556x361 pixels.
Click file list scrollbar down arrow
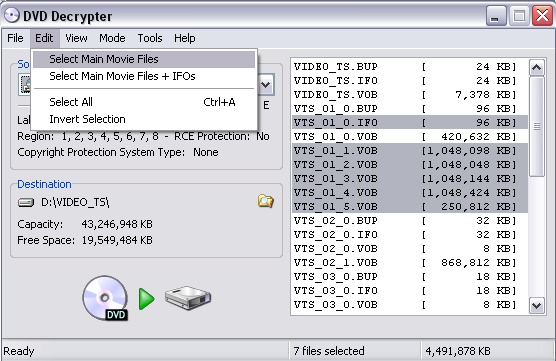pos(536,305)
